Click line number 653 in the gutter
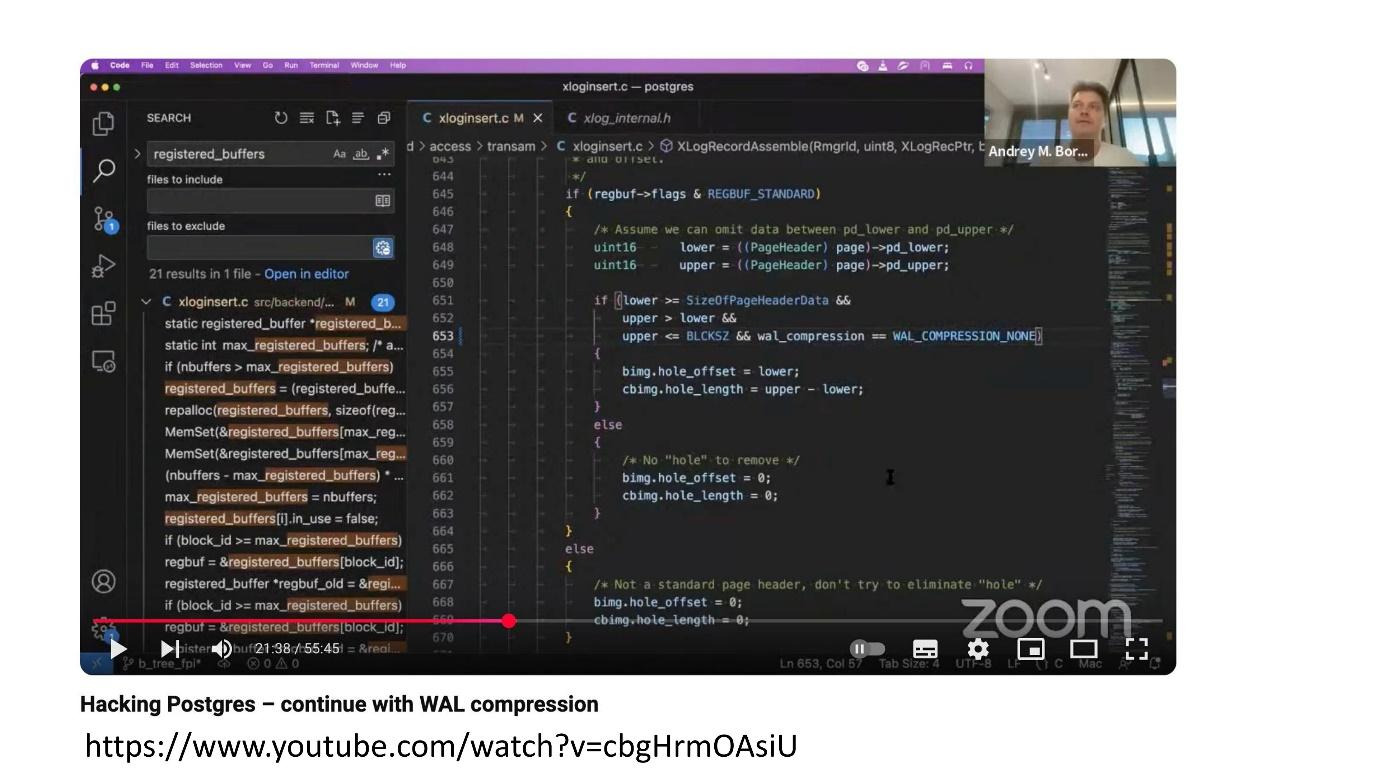The width and height of the screenshot is (1378, 775). click(442, 336)
